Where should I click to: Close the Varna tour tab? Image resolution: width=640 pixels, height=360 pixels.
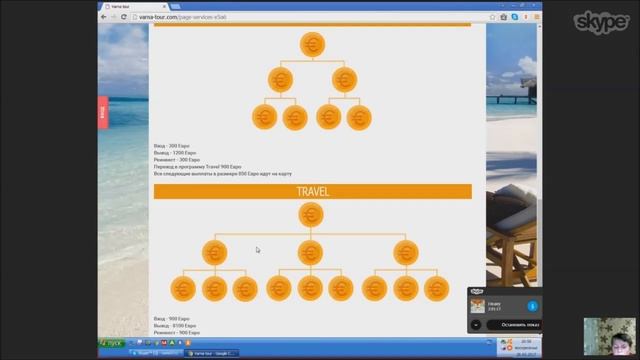164,7
